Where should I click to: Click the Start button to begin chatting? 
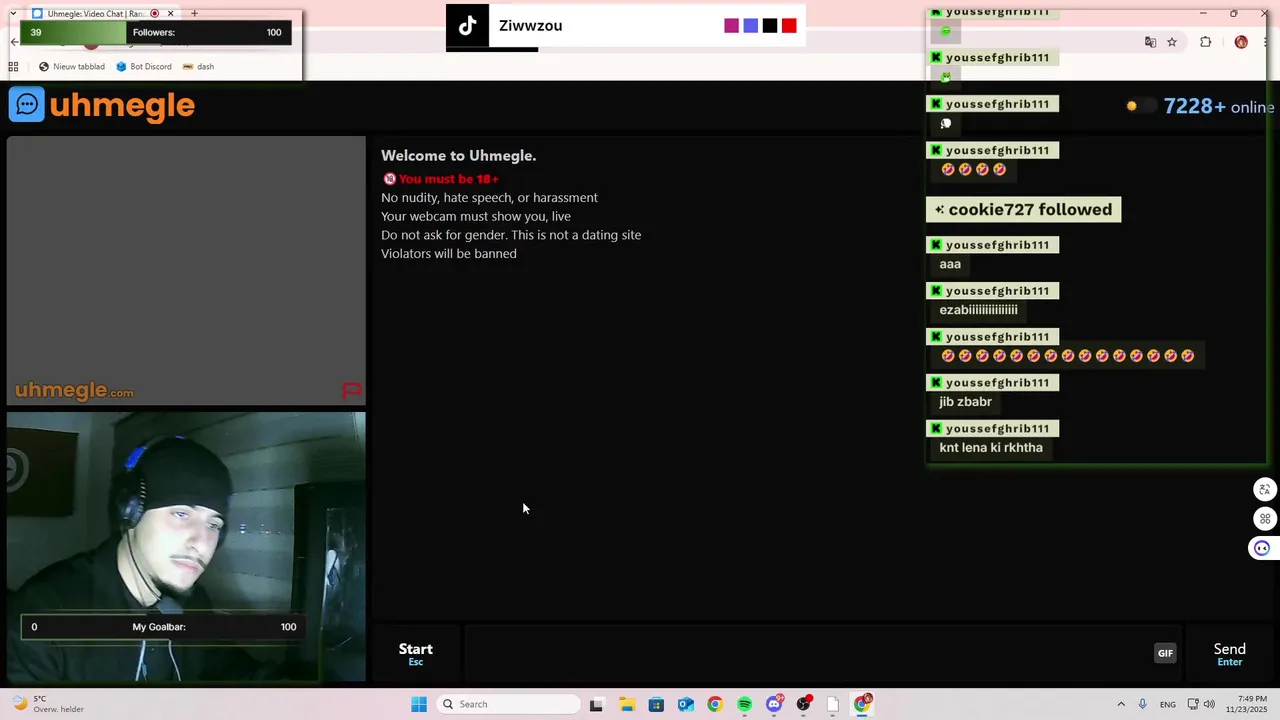[x=416, y=654]
